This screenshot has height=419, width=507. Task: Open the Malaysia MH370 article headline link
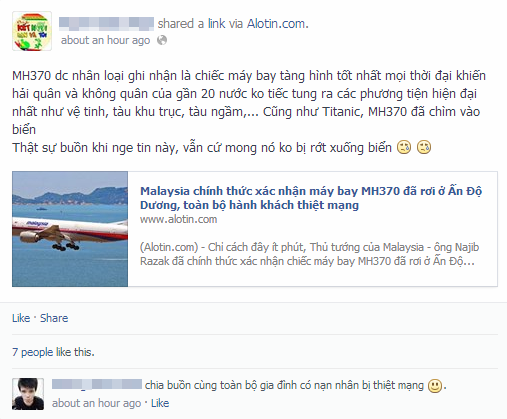coord(311,198)
